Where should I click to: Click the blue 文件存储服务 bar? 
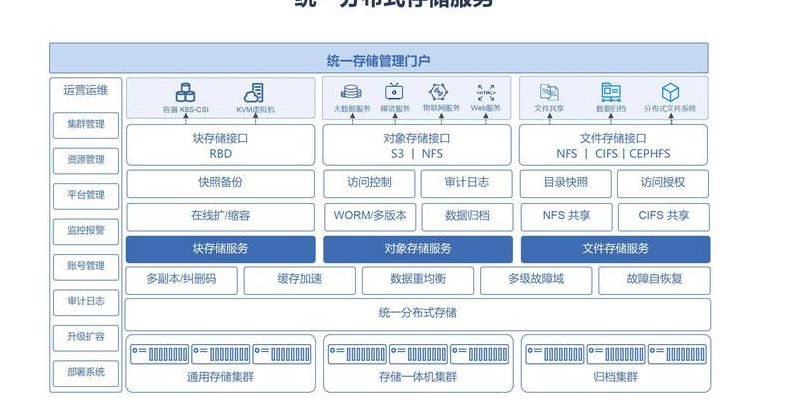tap(615, 249)
